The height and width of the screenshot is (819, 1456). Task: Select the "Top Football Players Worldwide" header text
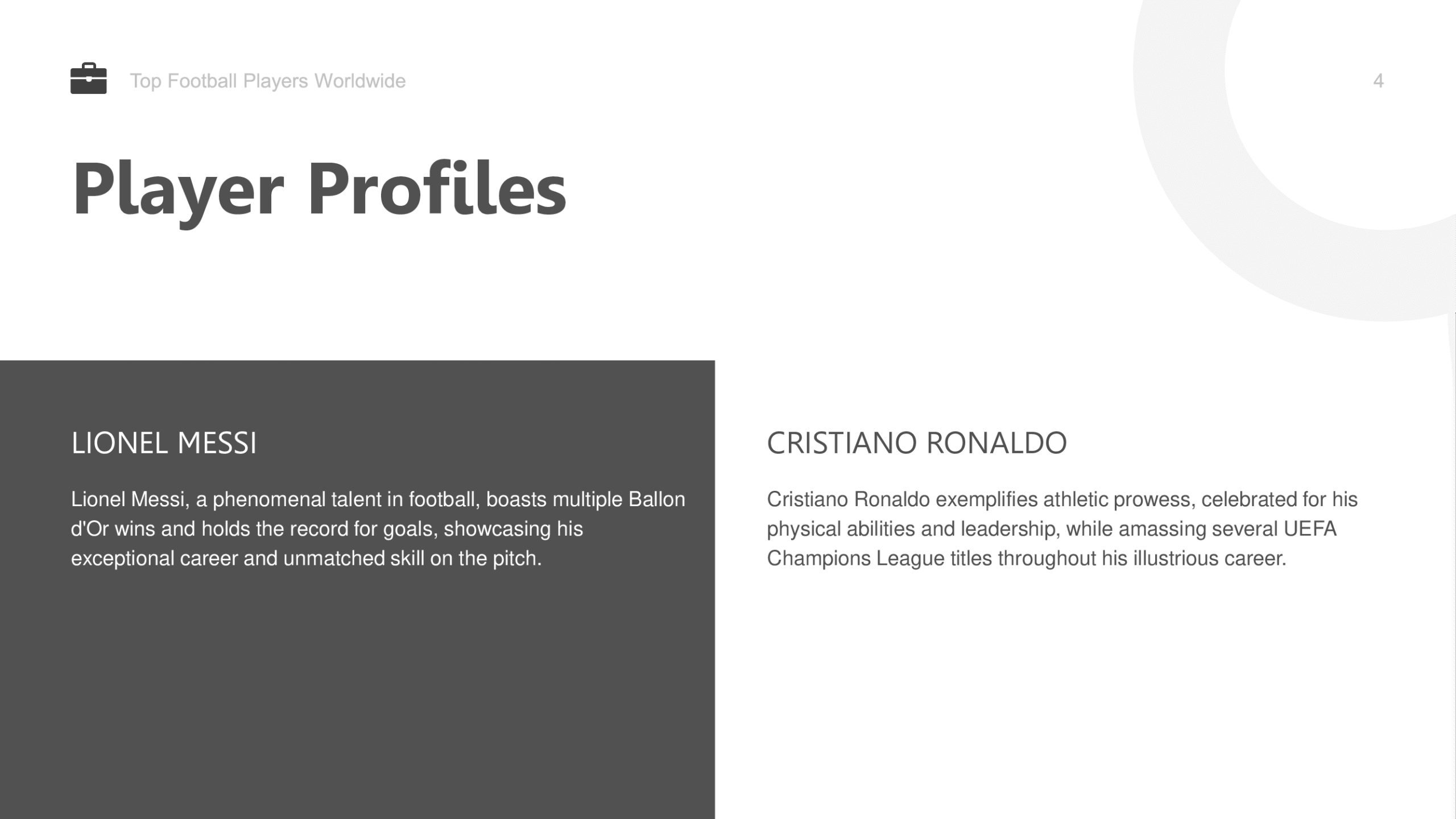[x=267, y=81]
